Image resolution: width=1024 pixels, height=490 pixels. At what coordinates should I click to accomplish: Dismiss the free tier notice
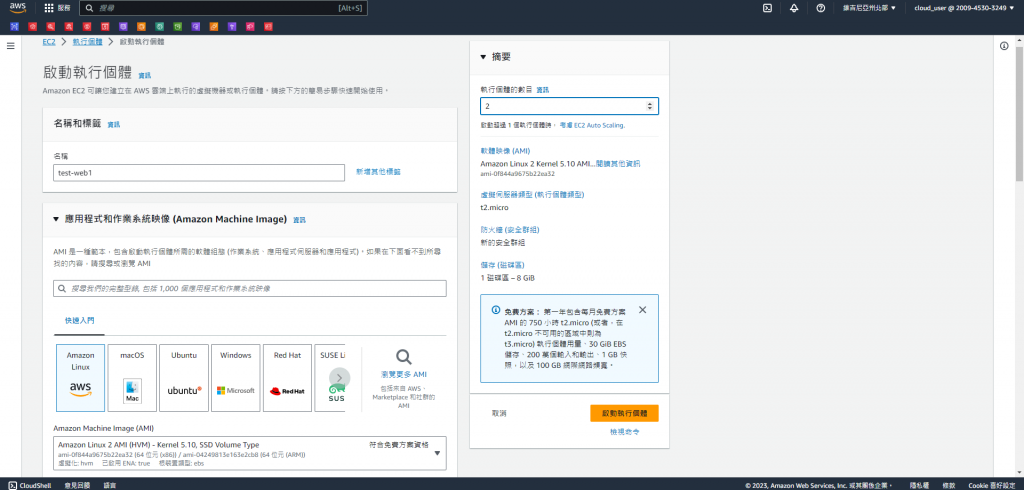tap(643, 310)
